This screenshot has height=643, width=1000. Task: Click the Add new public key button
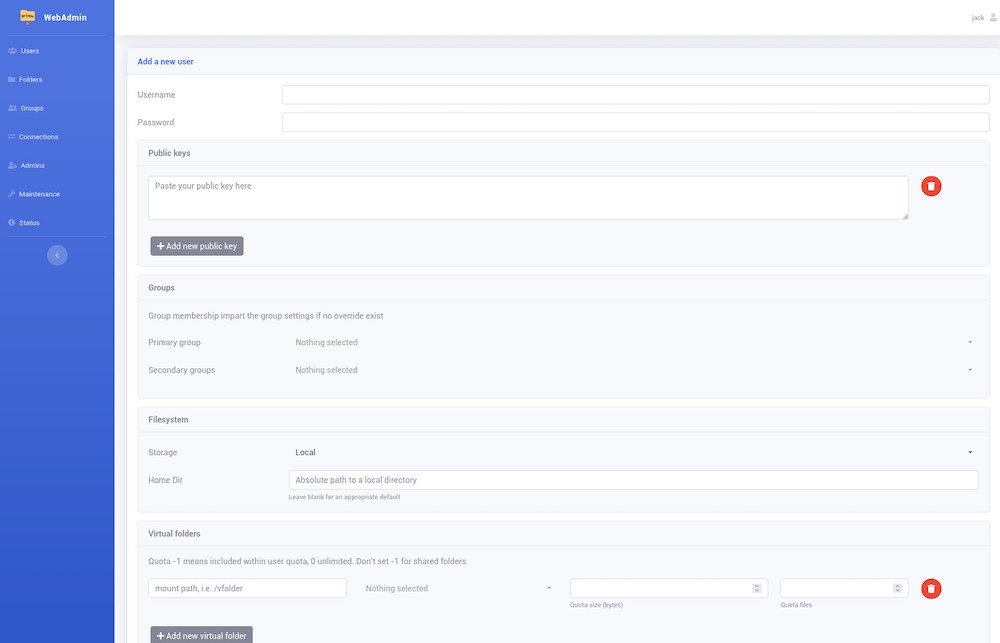(197, 245)
